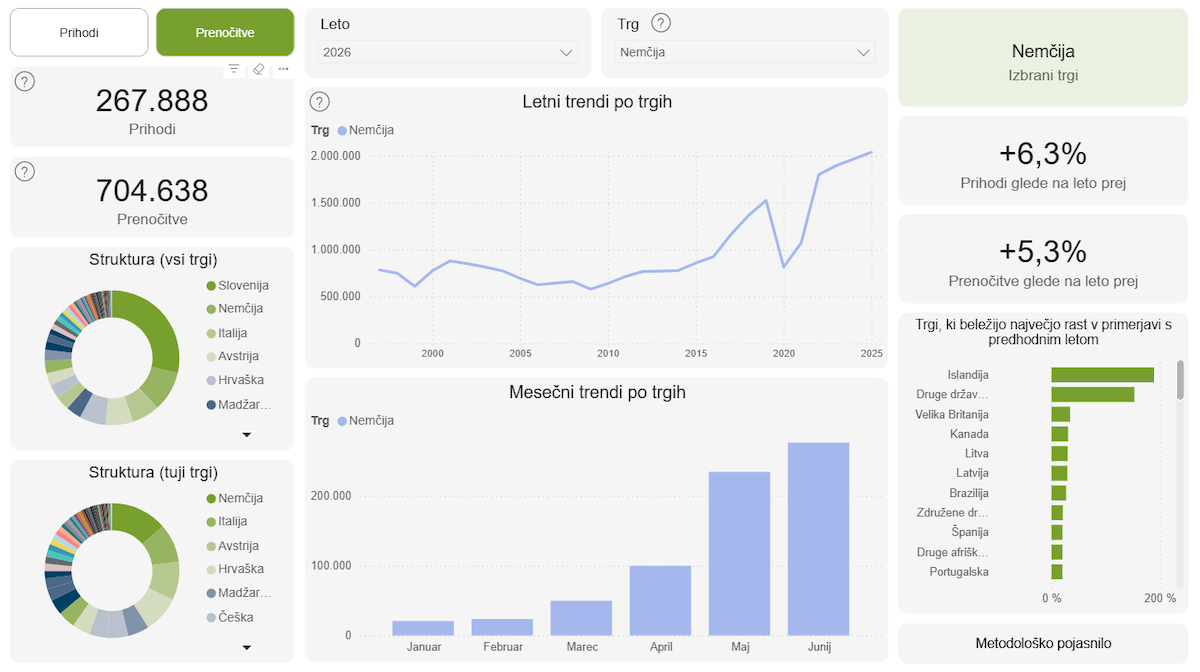Viewport: 1200px width, 672px height.
Task: Click the filter icon above Prihodi card
Action: point(234,69)
